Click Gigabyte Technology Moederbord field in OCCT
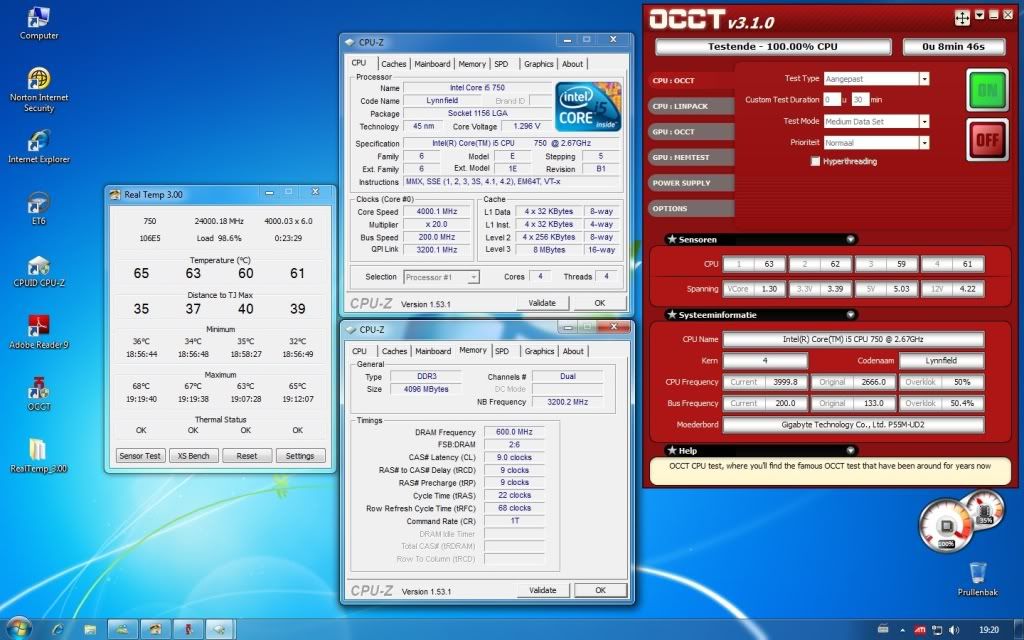The height and width of the screenshot is (640, 1024). point(853,424)
